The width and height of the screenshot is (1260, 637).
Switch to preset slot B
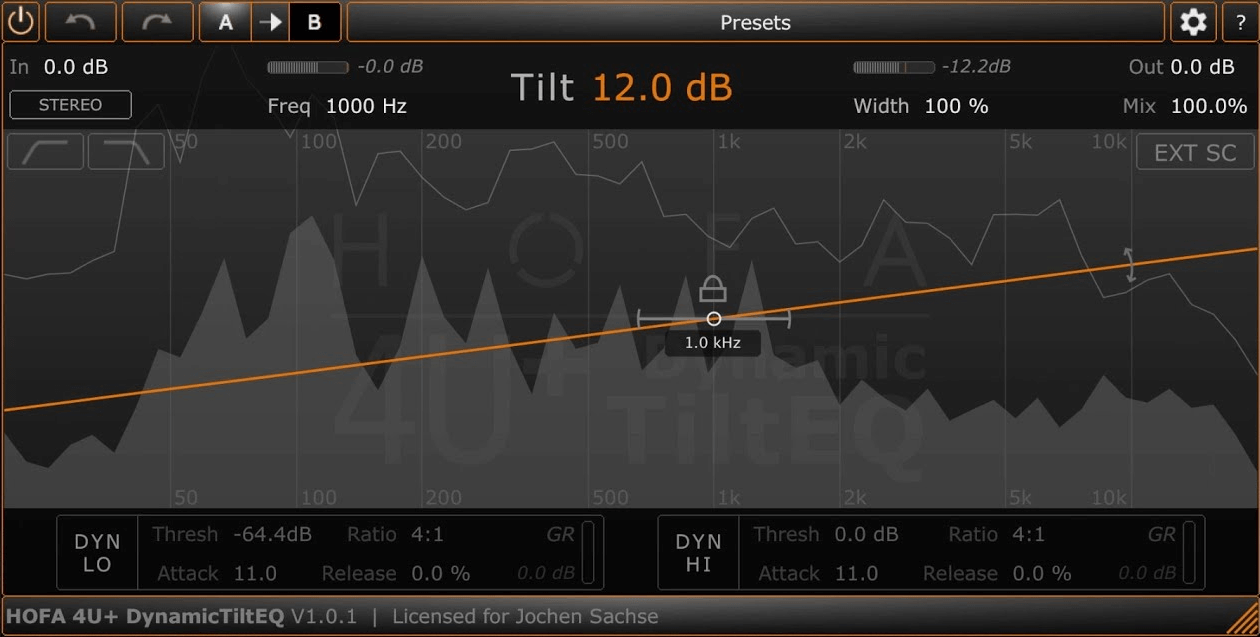[314, 22]
